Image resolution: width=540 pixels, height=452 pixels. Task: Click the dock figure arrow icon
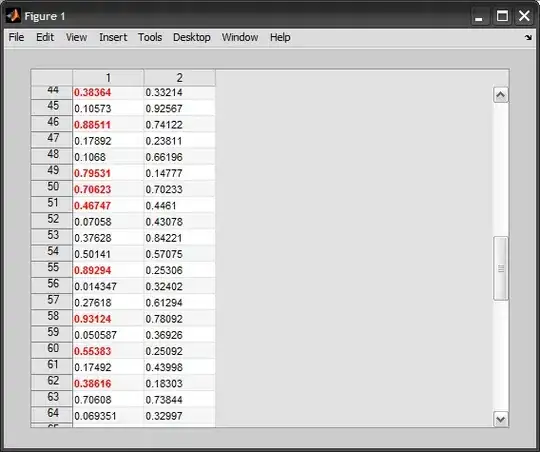pos(528,37)
